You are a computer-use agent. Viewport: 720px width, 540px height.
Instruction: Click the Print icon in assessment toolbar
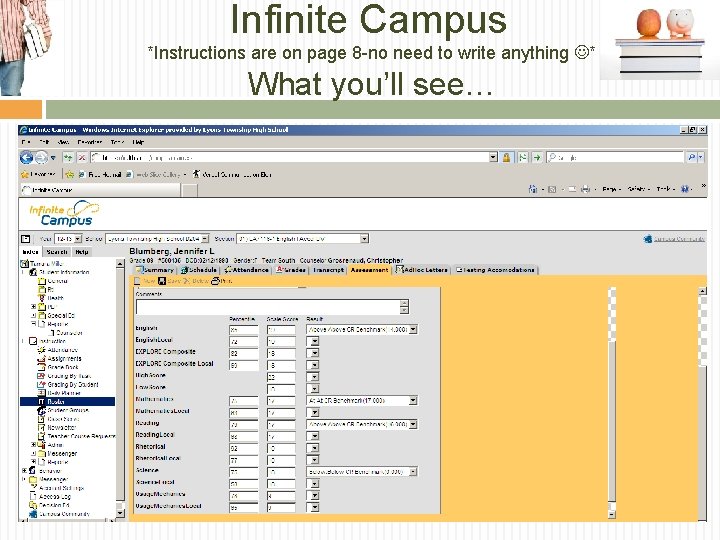click(215, 281)
